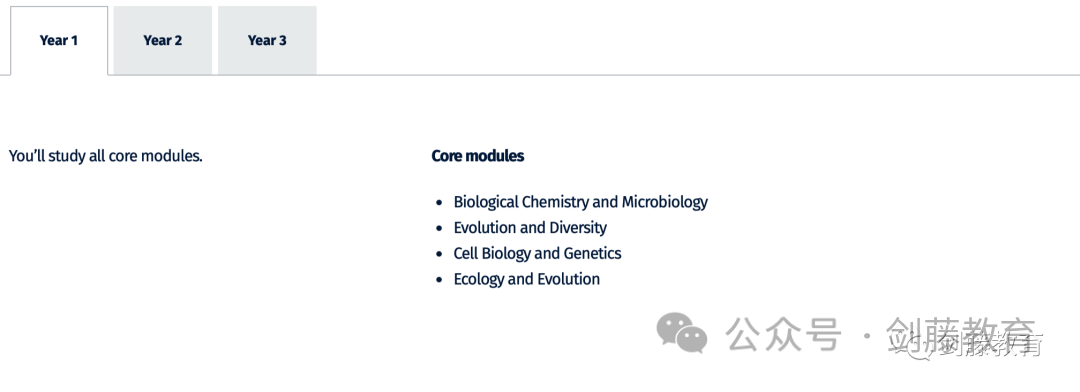Switch to the Year 2 tab
This screenshot has width=1080, height=392.
pos(163,40)
